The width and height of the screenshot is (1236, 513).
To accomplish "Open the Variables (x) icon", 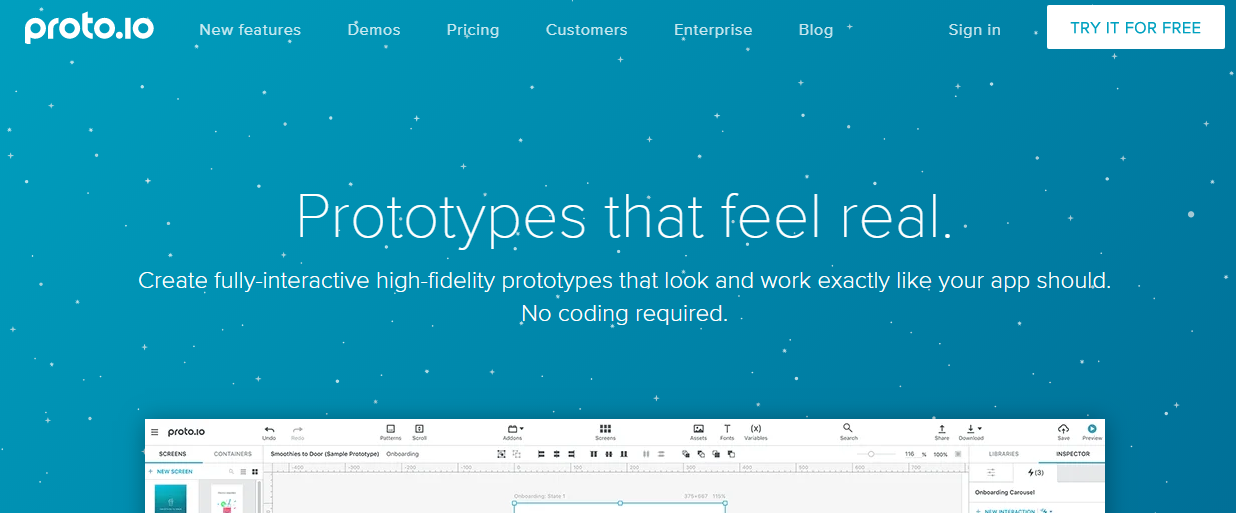I will pos(756,429).
